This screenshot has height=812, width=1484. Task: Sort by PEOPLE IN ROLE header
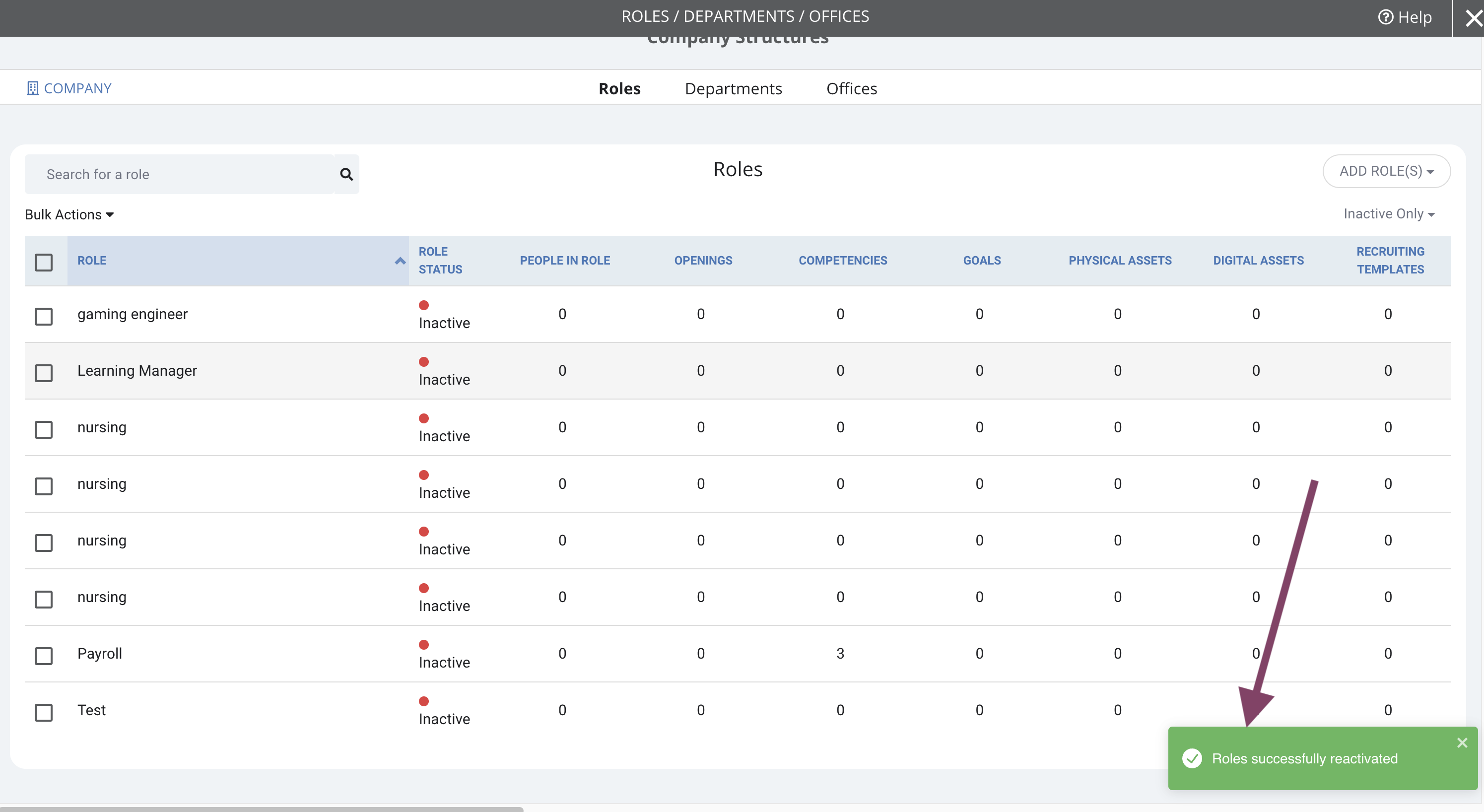[565, 260]
